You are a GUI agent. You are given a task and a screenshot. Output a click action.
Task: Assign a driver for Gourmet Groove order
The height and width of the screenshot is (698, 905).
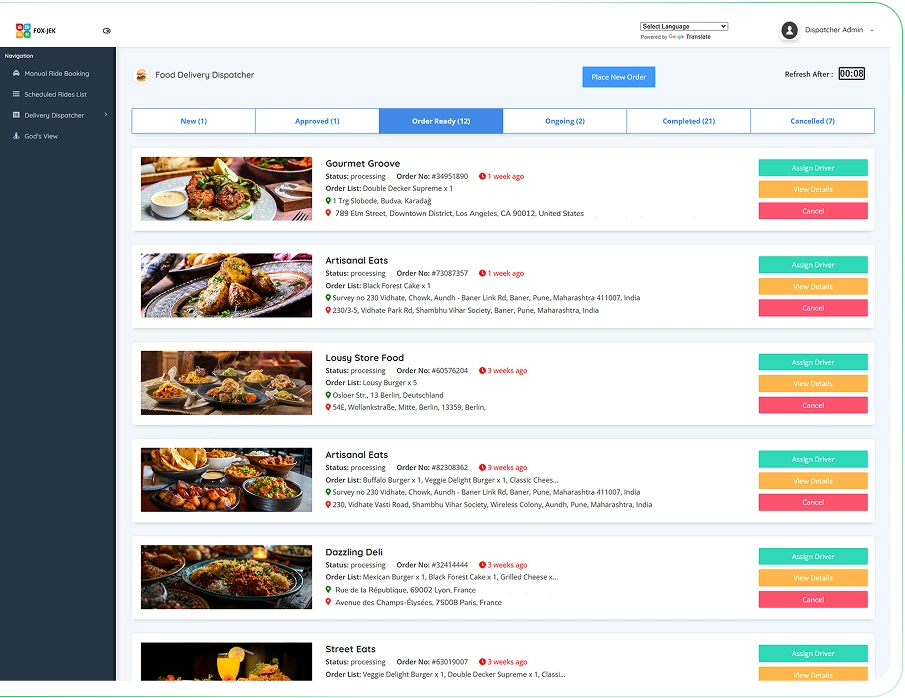tap(812, 168)
